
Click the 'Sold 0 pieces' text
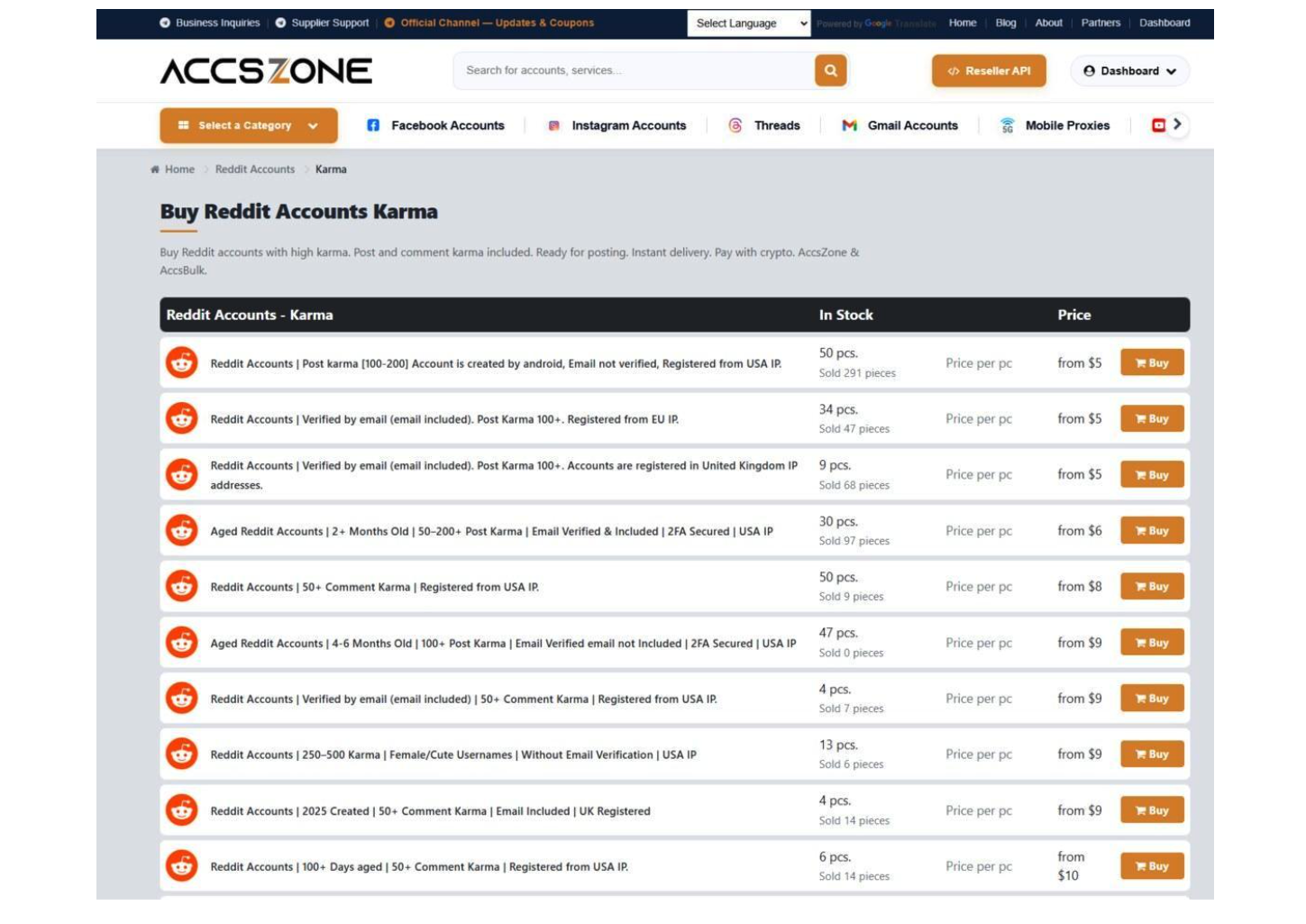[851, 654]
